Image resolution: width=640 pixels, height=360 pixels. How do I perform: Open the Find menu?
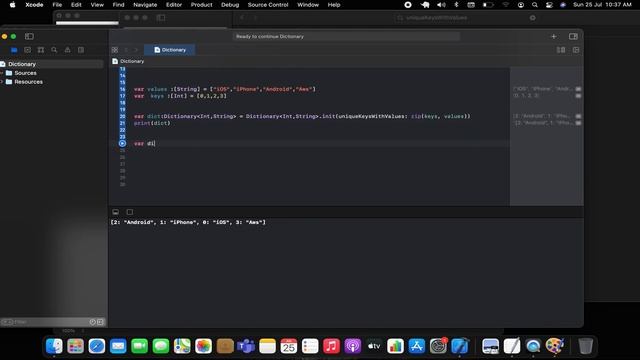[118, 5]
